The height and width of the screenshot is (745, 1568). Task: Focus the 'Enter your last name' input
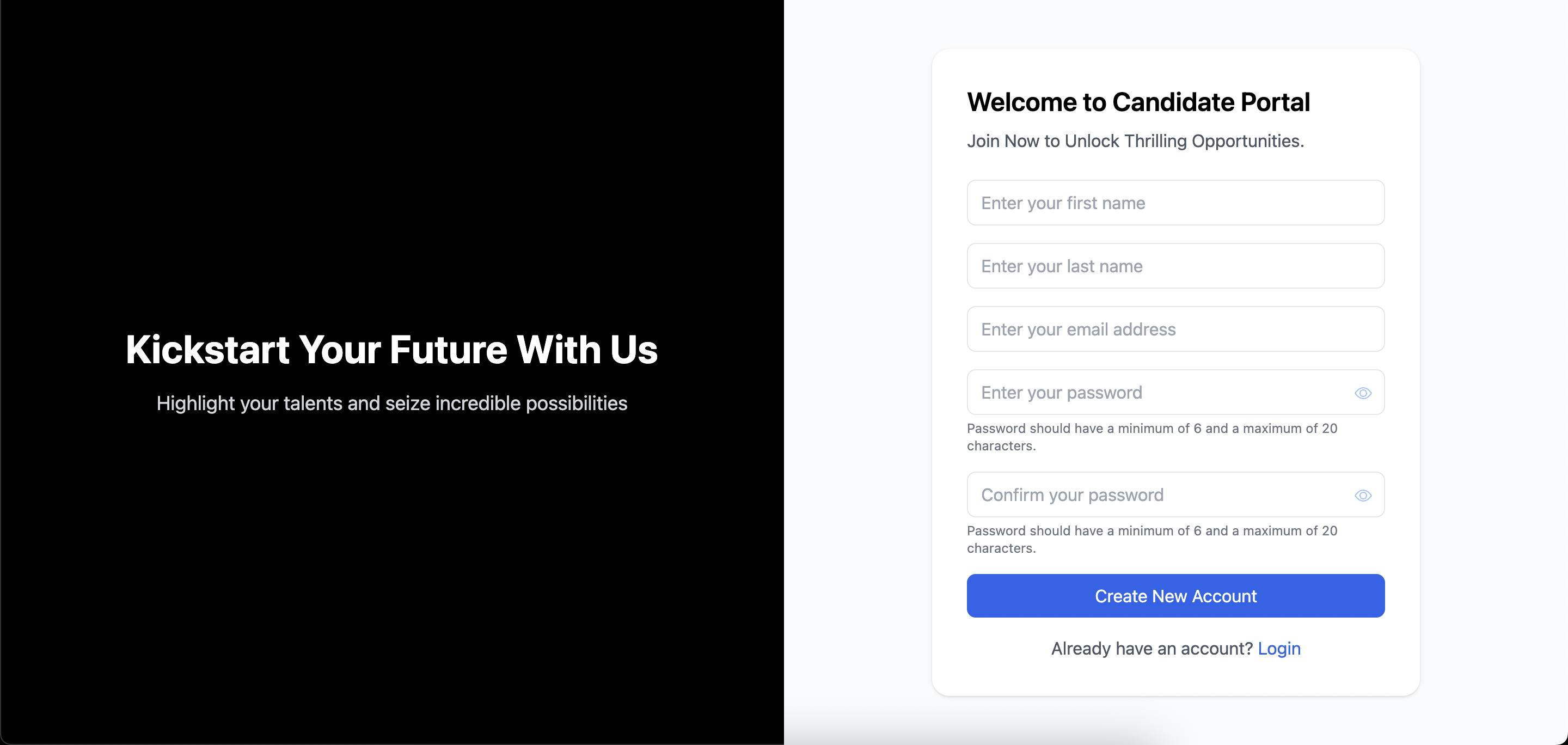pyautogui.click(x=1175, y=266)
